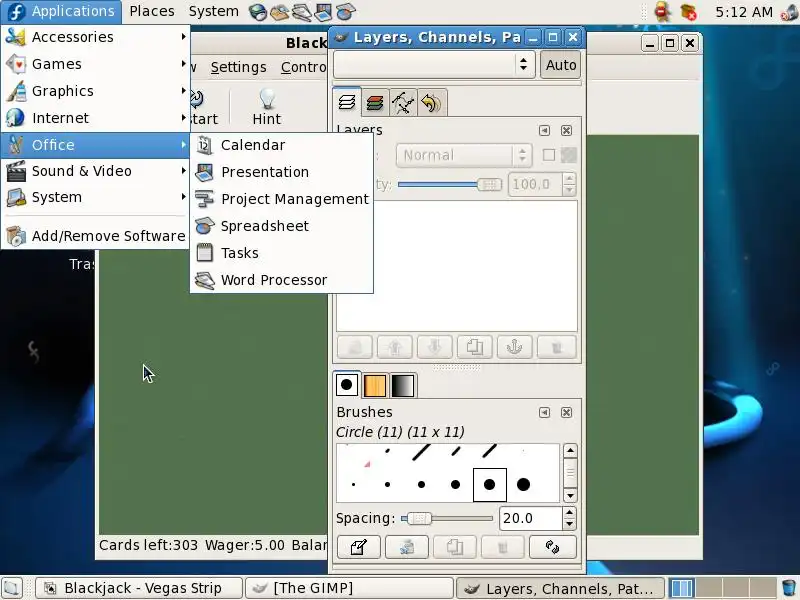This screenshot has width=800, height=600.
Task: Click the opacity stepper arrows
Action: click(x=569, y=184)
